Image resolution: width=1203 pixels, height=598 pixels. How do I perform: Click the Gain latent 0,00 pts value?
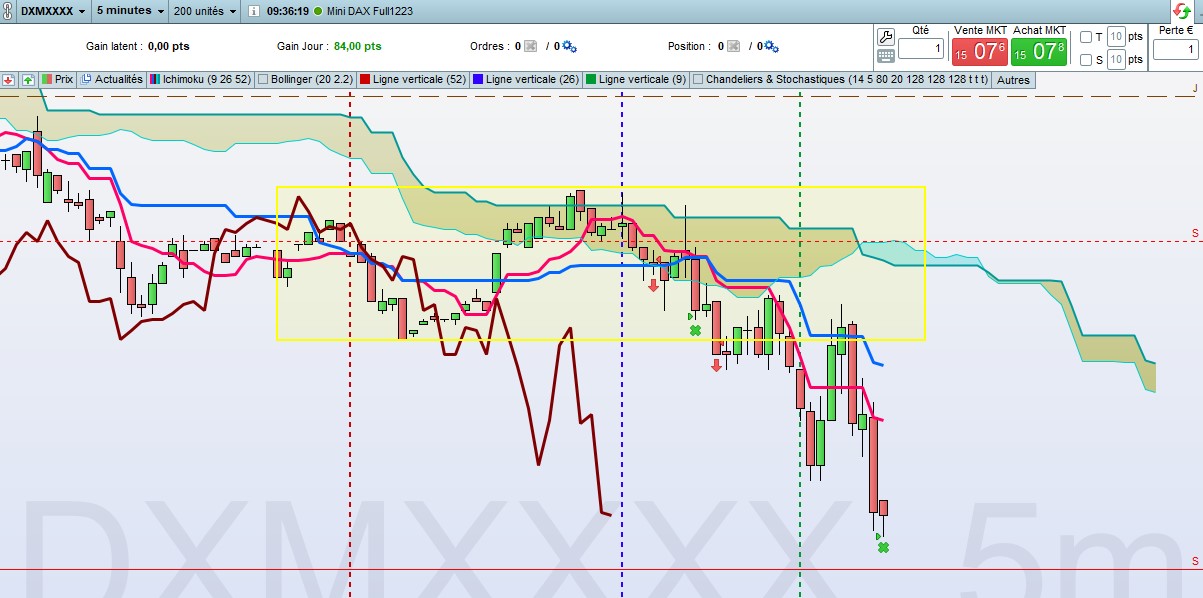[168, 46]
